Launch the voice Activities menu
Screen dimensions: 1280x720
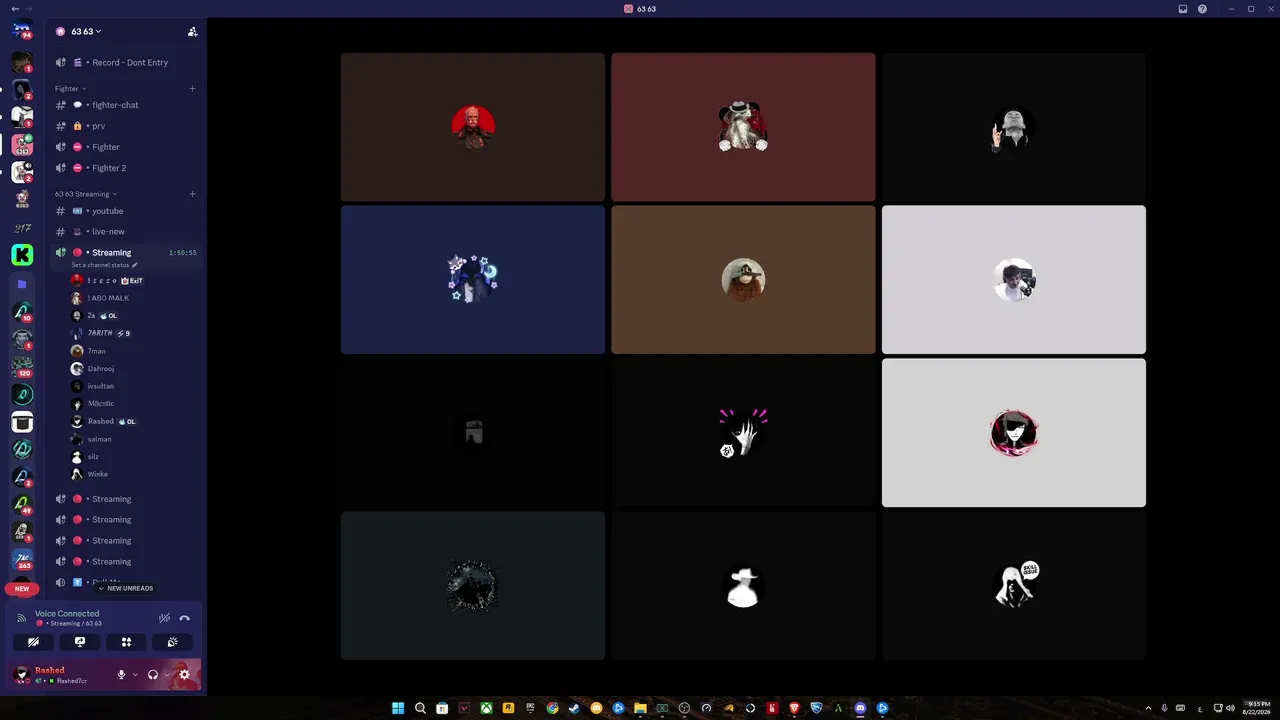pyautogui.click(x=126, y=642)
